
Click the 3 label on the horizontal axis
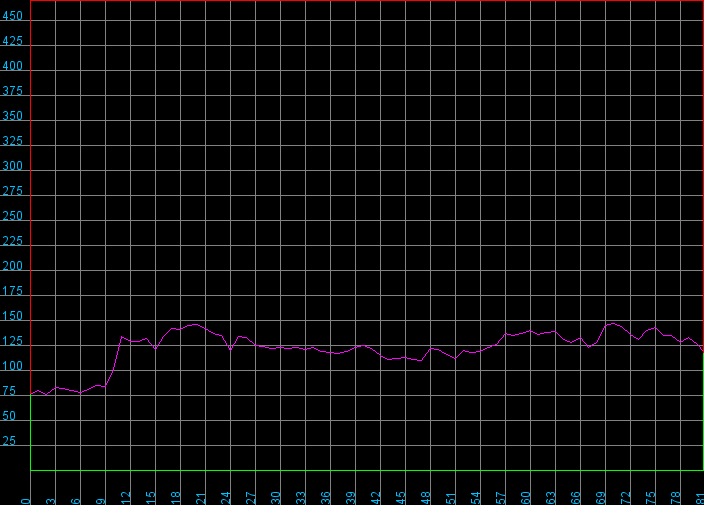(51, 501)
